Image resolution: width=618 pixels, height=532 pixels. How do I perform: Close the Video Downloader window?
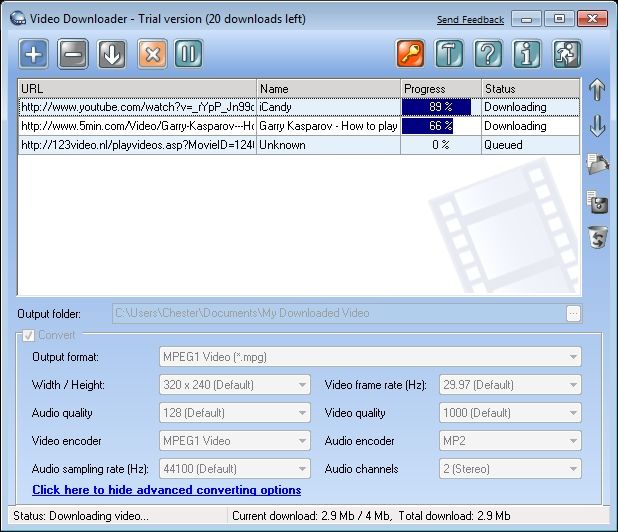point(592,19)
